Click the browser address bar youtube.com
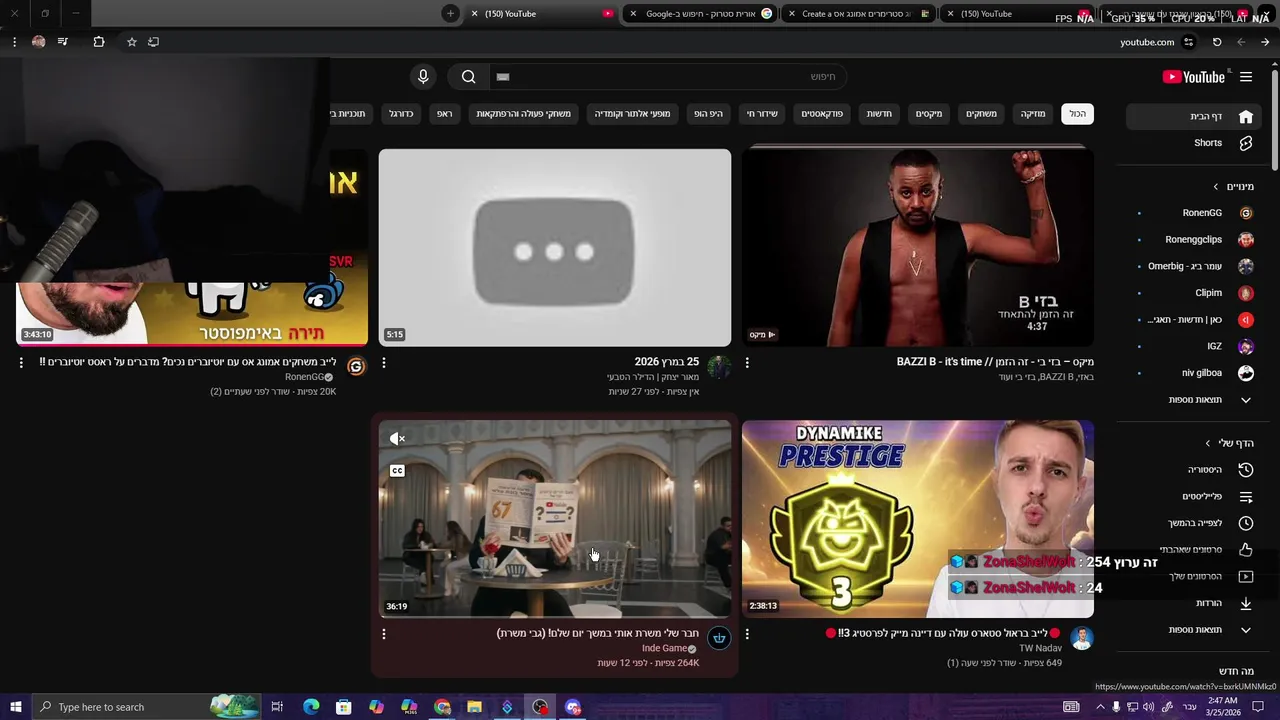1280x720 pixels. coord(1147,42)
